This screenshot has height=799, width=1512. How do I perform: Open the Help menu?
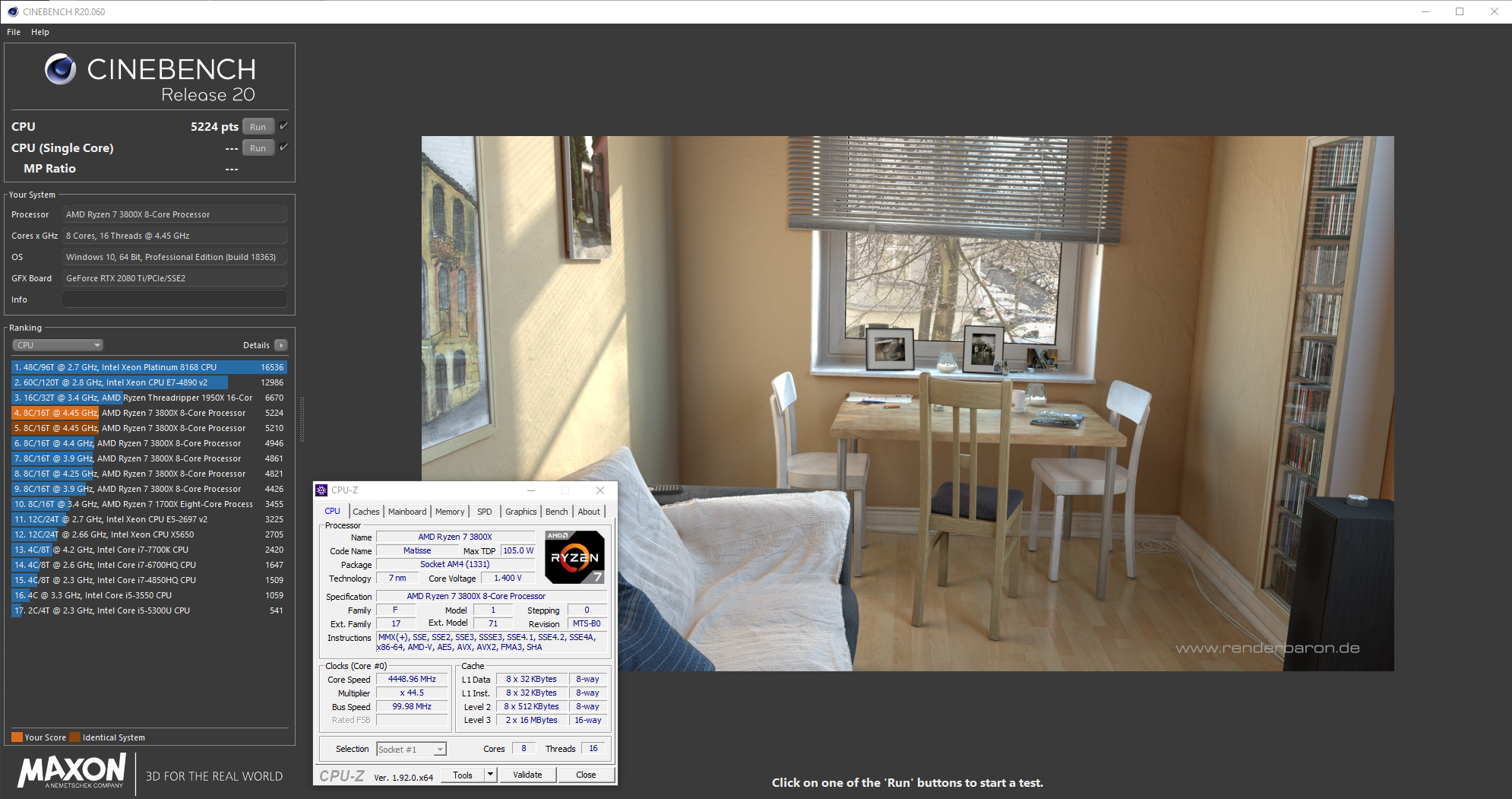pyautogui.click(x=40, y=32)
